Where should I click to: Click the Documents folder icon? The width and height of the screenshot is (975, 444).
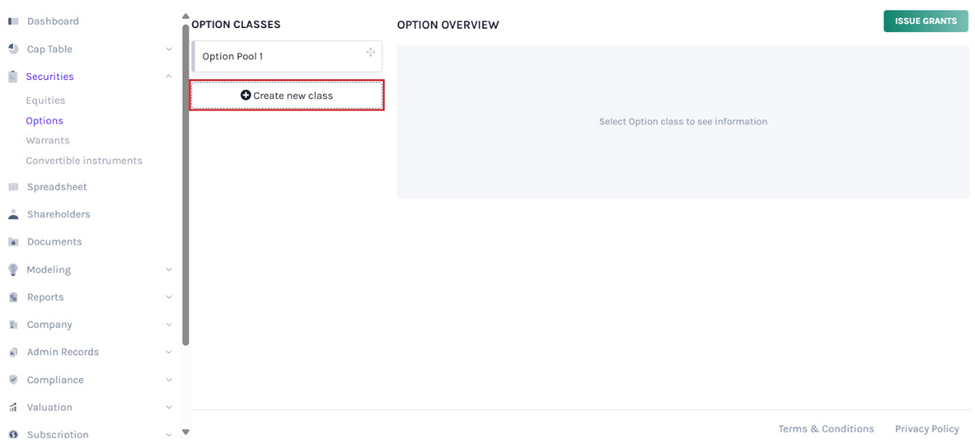pyautogui.click(x=13, y=242)
